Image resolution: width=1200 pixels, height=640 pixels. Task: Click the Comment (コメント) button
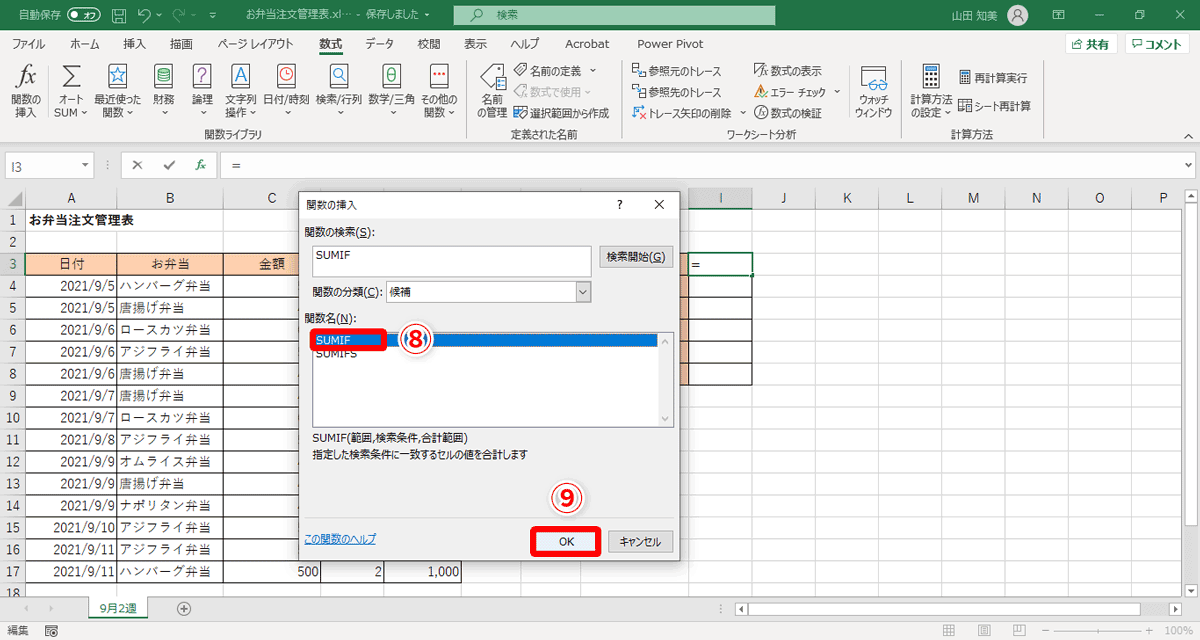tap(1157, 44)
